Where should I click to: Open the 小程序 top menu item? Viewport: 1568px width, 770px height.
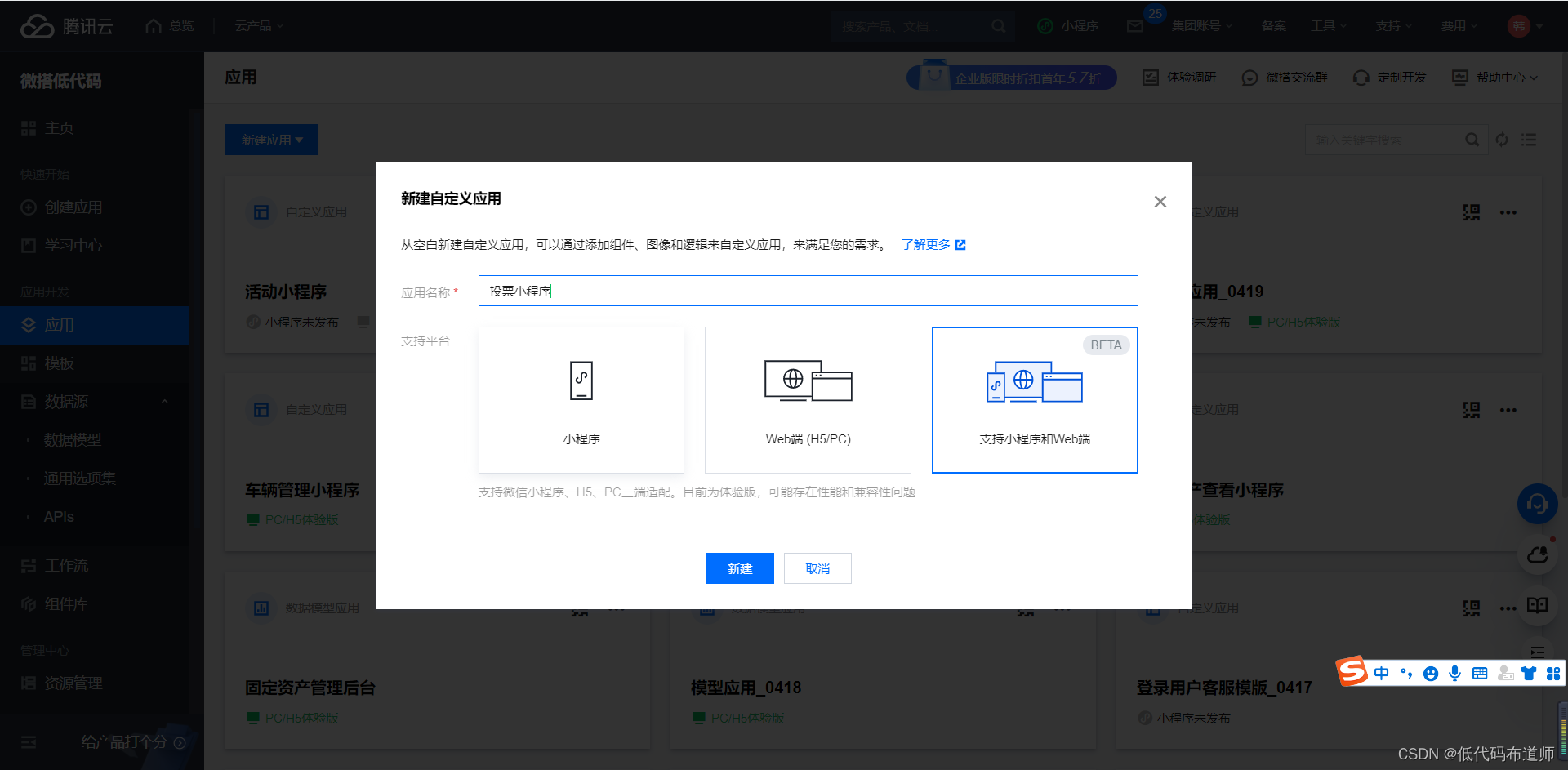coord(1068,26)
